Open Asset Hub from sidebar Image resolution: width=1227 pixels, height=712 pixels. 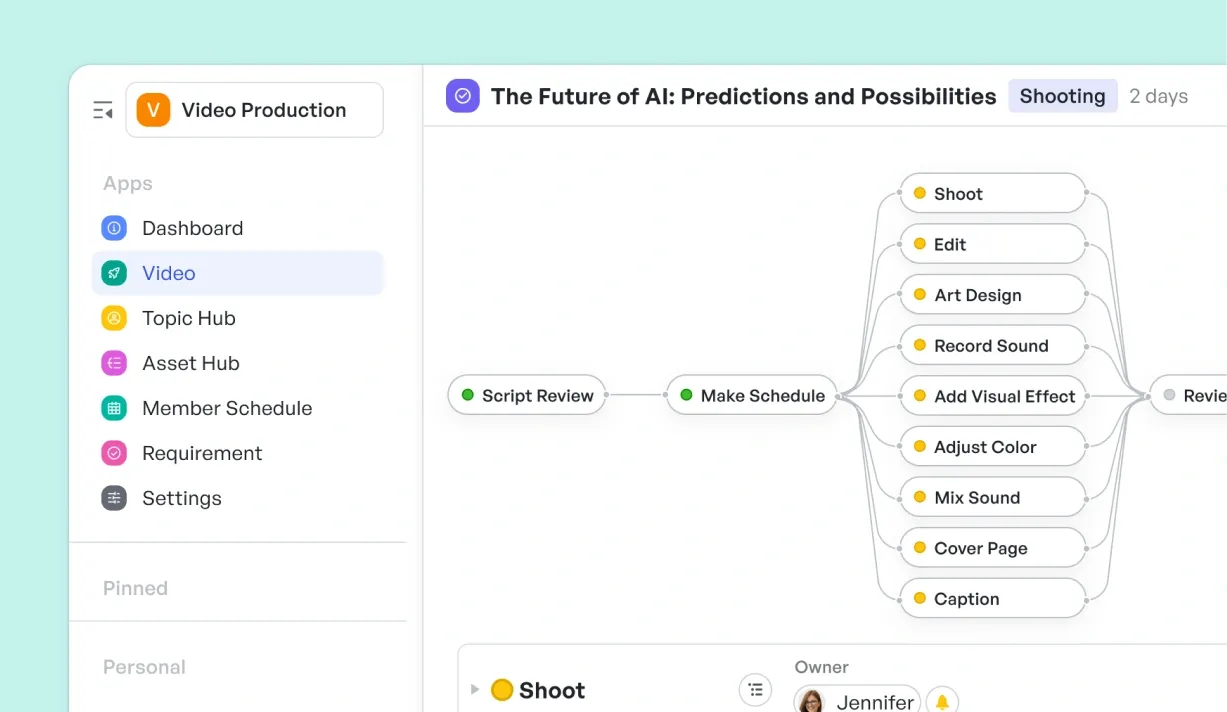pyautogui.click(x=237, y=363)
